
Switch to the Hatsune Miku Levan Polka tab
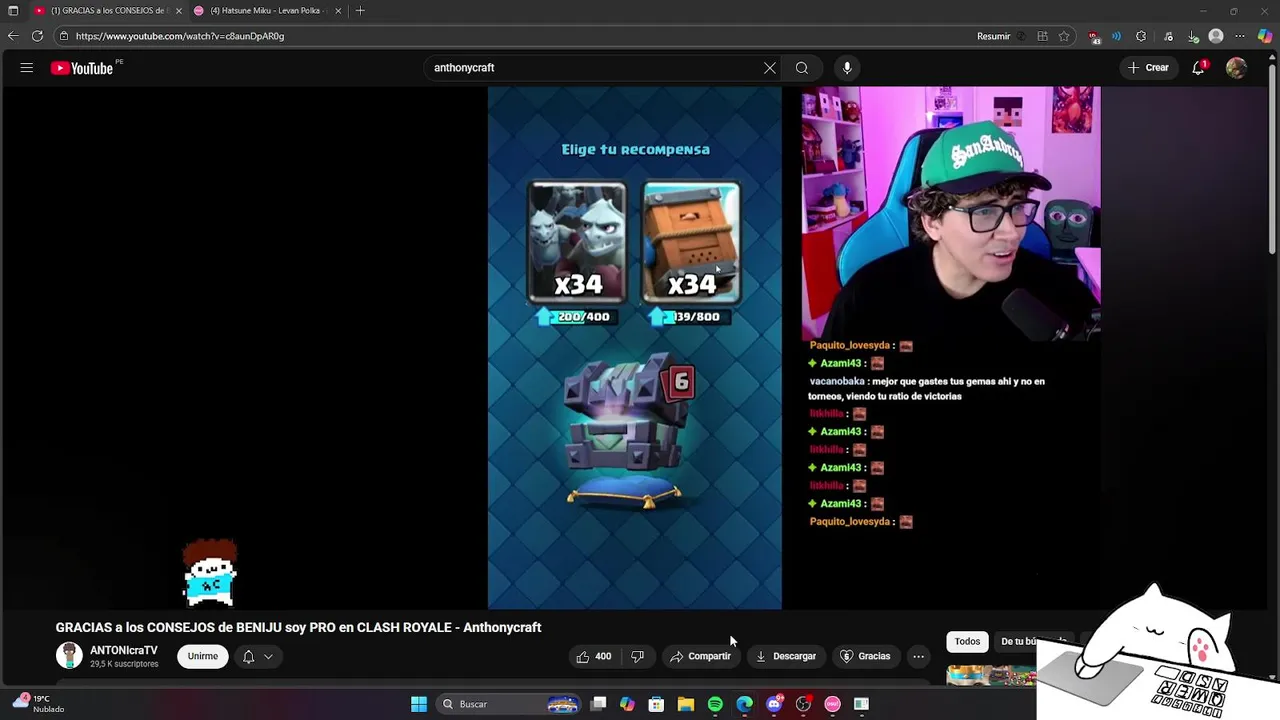267,11
